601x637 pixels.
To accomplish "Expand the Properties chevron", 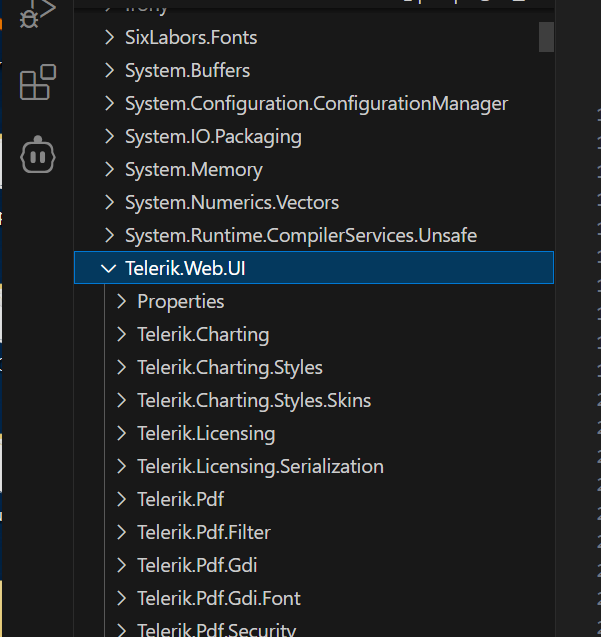I will click(x=121, y=301).
